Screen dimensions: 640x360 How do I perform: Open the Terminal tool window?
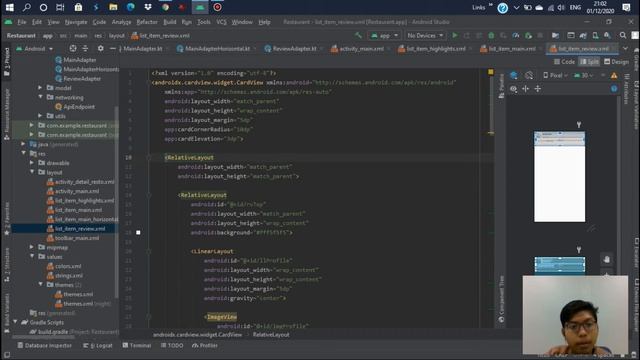137,345
